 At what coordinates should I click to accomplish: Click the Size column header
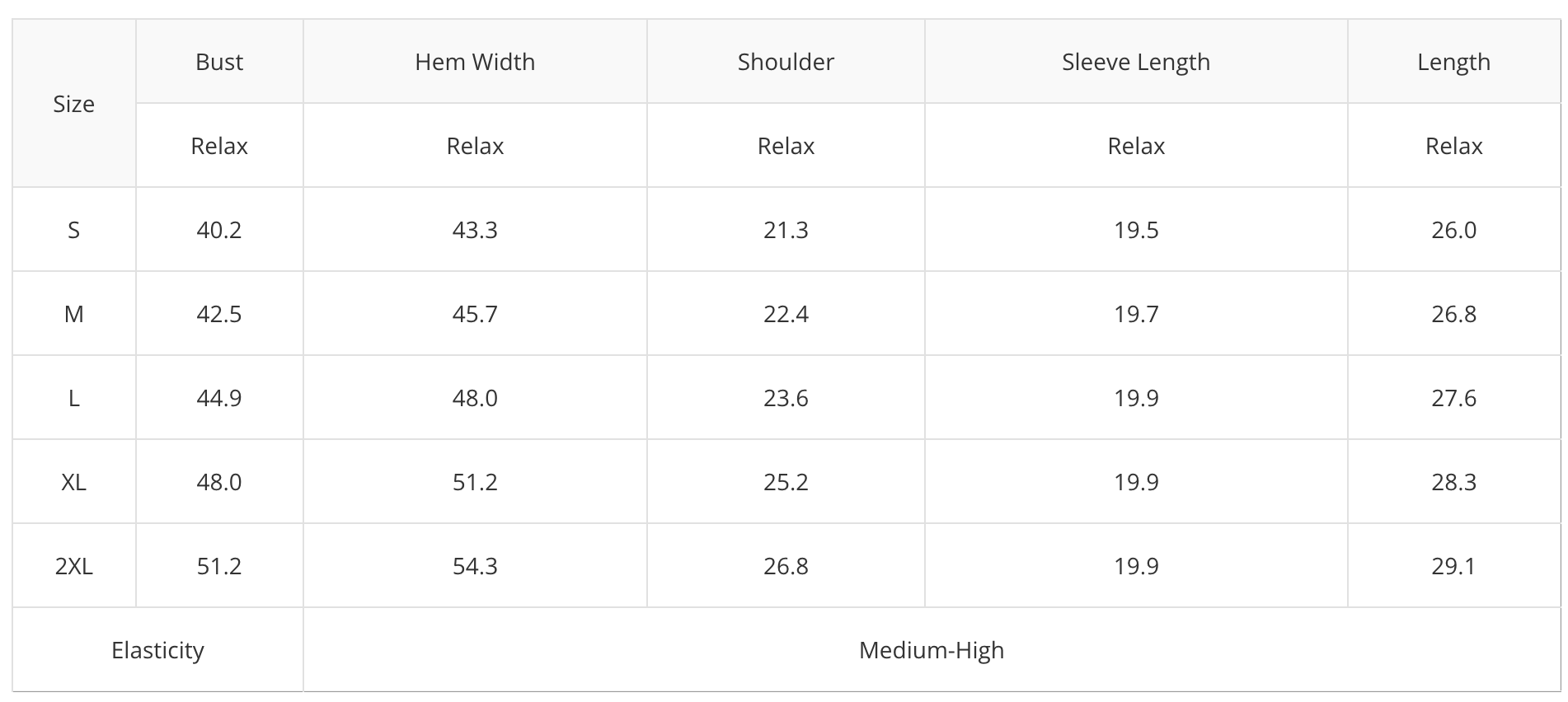tap(74, 104)
